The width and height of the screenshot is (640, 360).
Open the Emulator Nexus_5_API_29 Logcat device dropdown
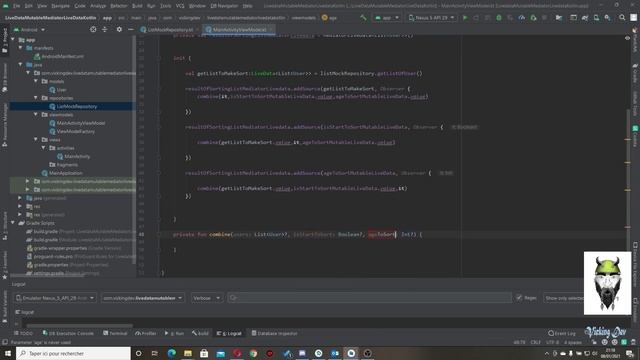[x=55, y=298]
